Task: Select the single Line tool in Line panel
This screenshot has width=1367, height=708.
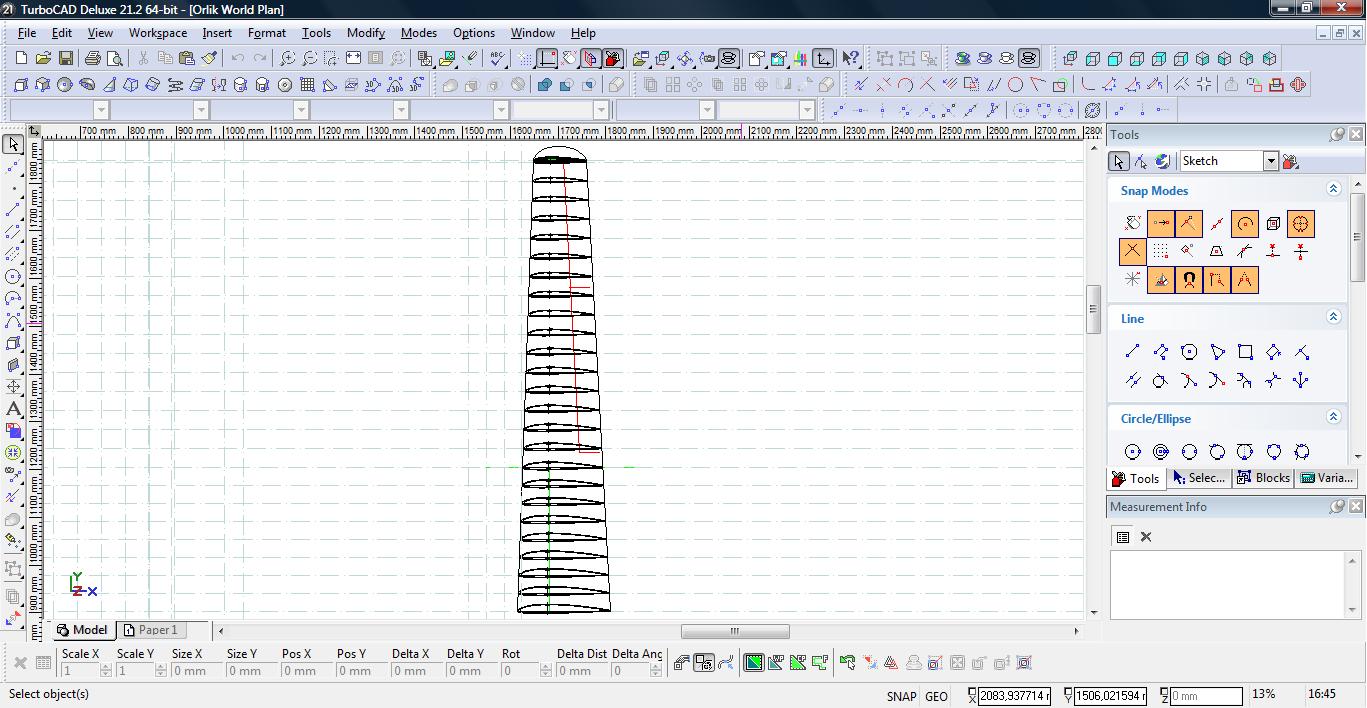Action: (x=1132, y=352)
